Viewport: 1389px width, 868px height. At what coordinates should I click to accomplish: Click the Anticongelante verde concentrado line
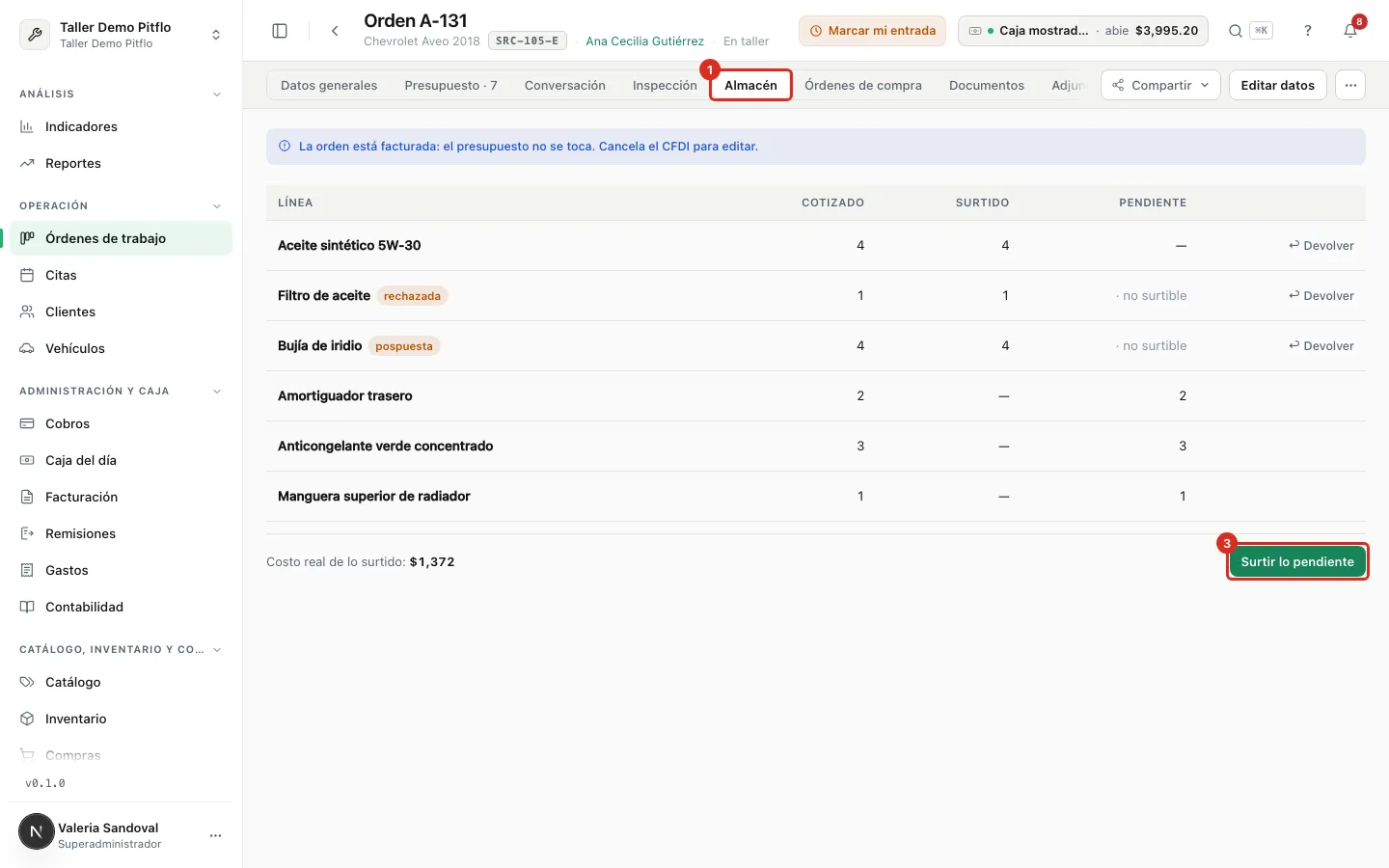pos(816,447)
